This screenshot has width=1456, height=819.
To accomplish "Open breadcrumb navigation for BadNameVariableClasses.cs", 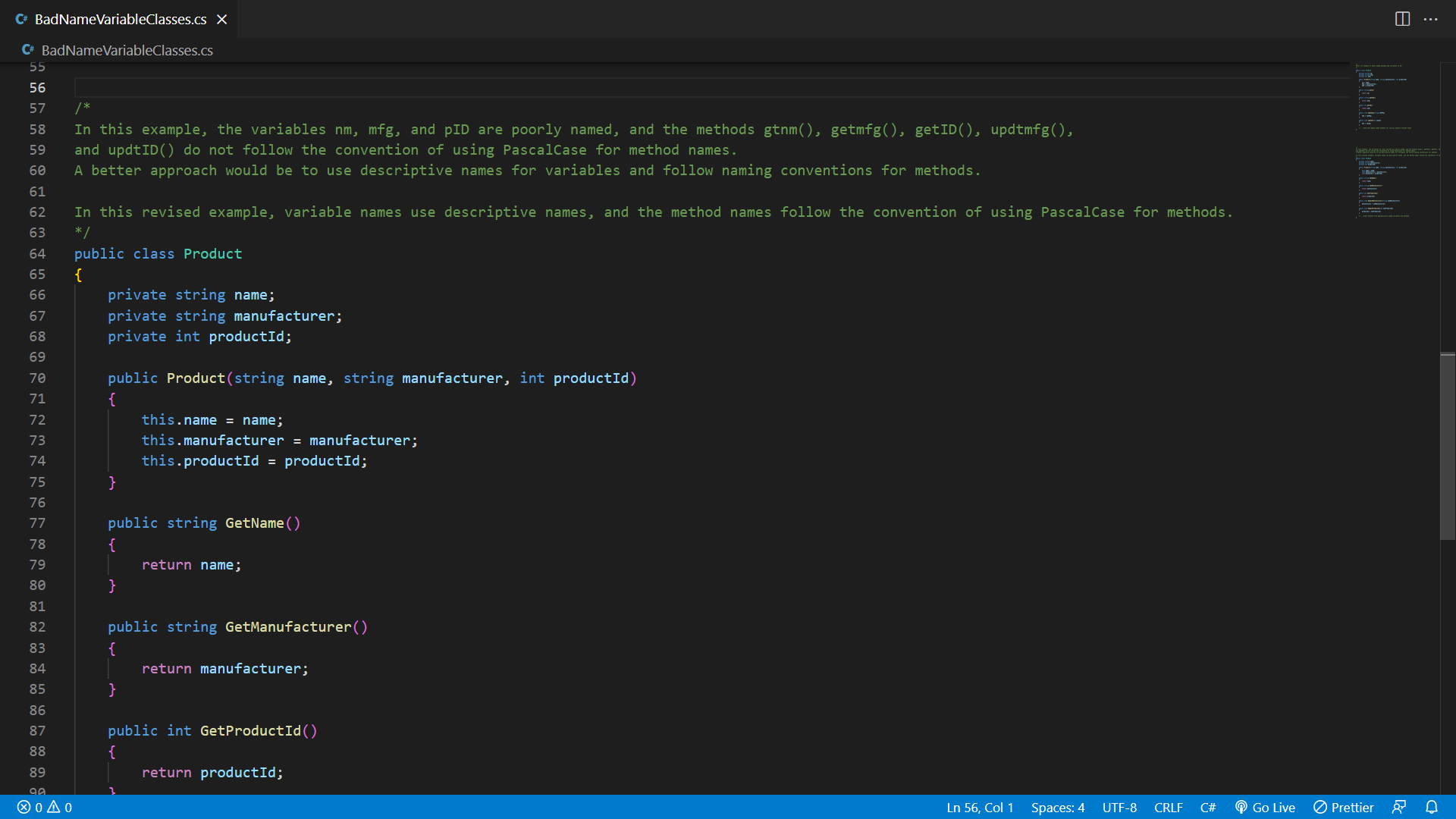I will pyautogui.click(x=127, y=50).
